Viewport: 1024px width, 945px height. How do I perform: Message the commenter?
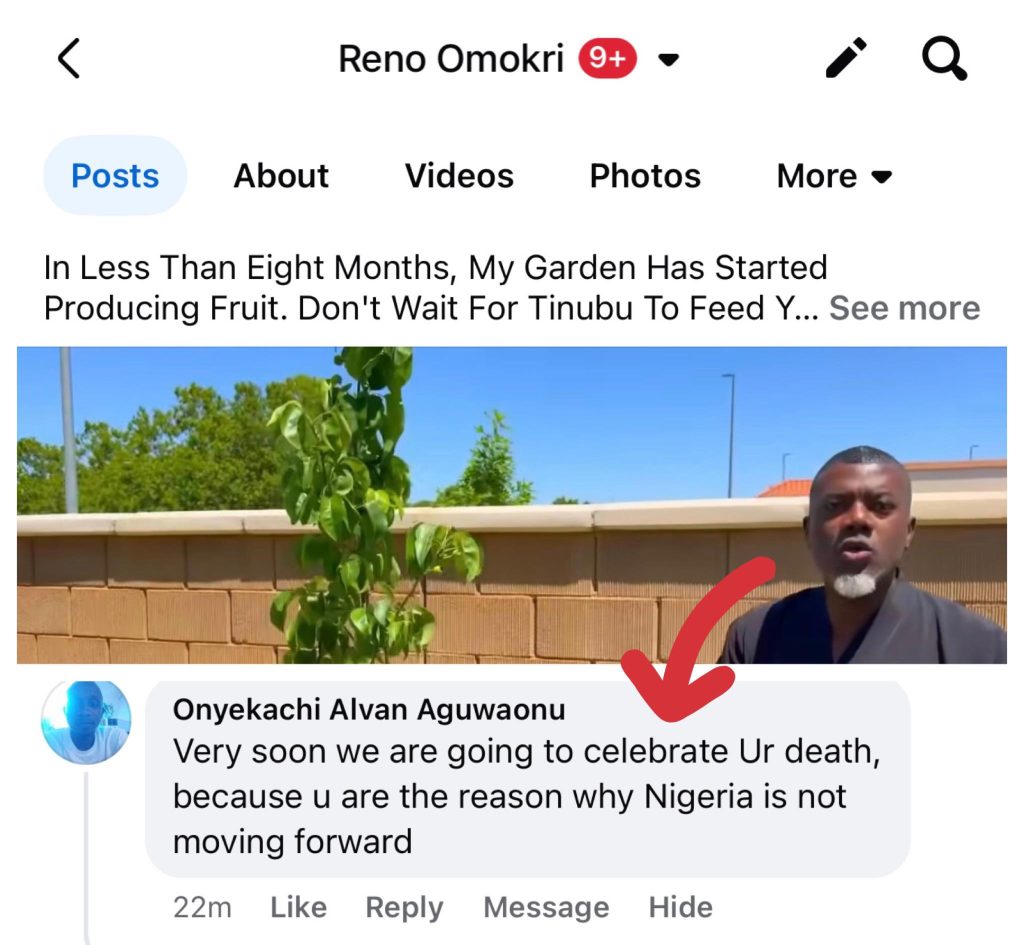pyautogui.click(x=546, y=907)
